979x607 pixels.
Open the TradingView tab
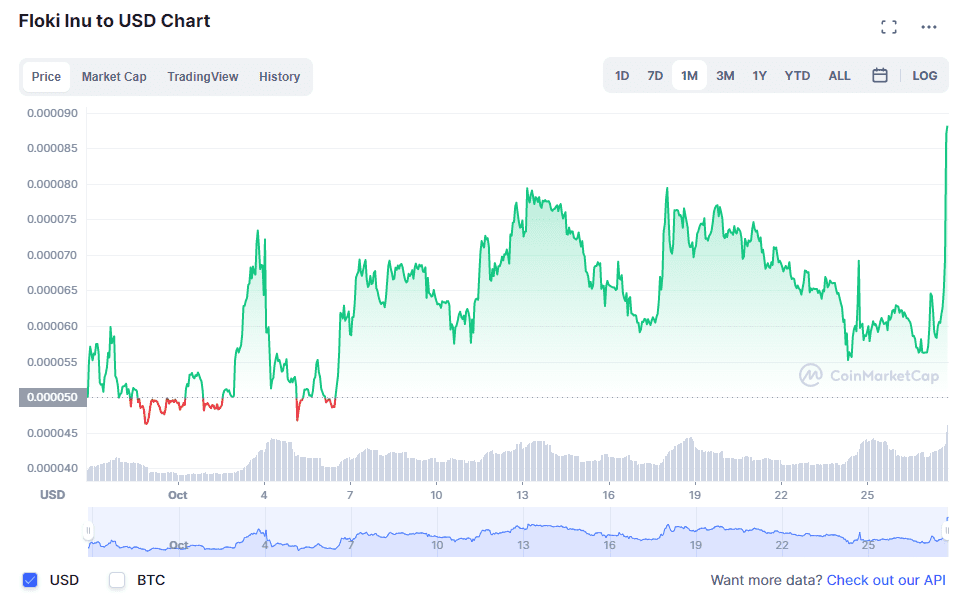click(x=203, y=76)
